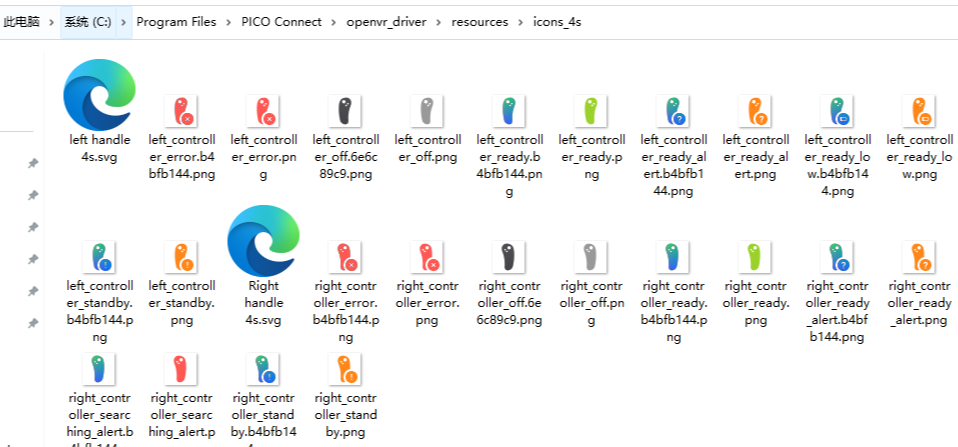
Task: Go to the resources folder breadcrumb
Action: [x=480, y=22]
